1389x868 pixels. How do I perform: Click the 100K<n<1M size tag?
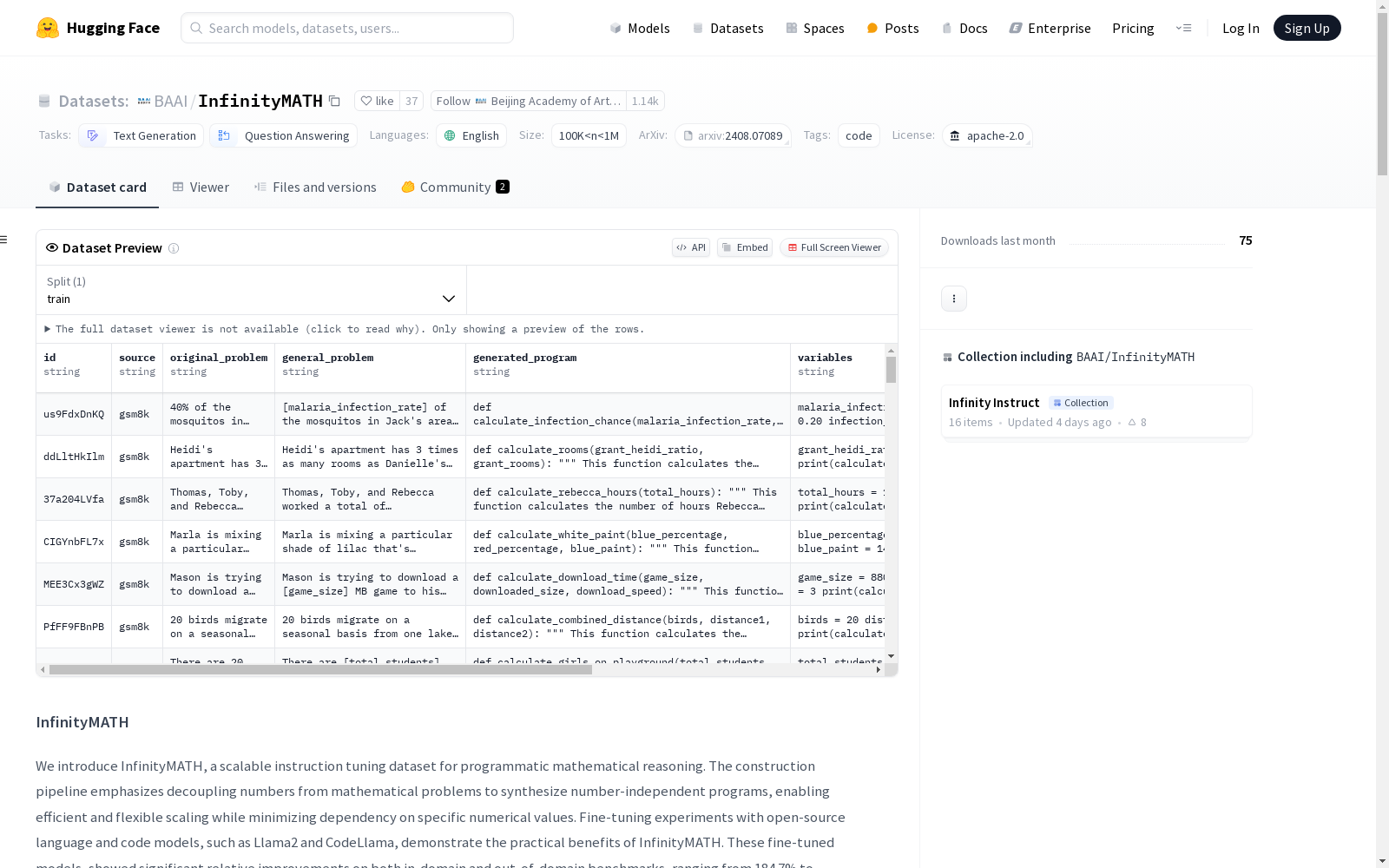[x=589, y=135]
